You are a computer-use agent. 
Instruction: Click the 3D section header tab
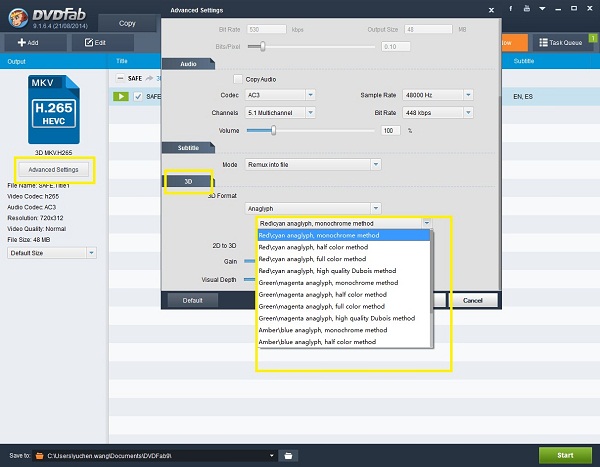(x=188, y=181)
